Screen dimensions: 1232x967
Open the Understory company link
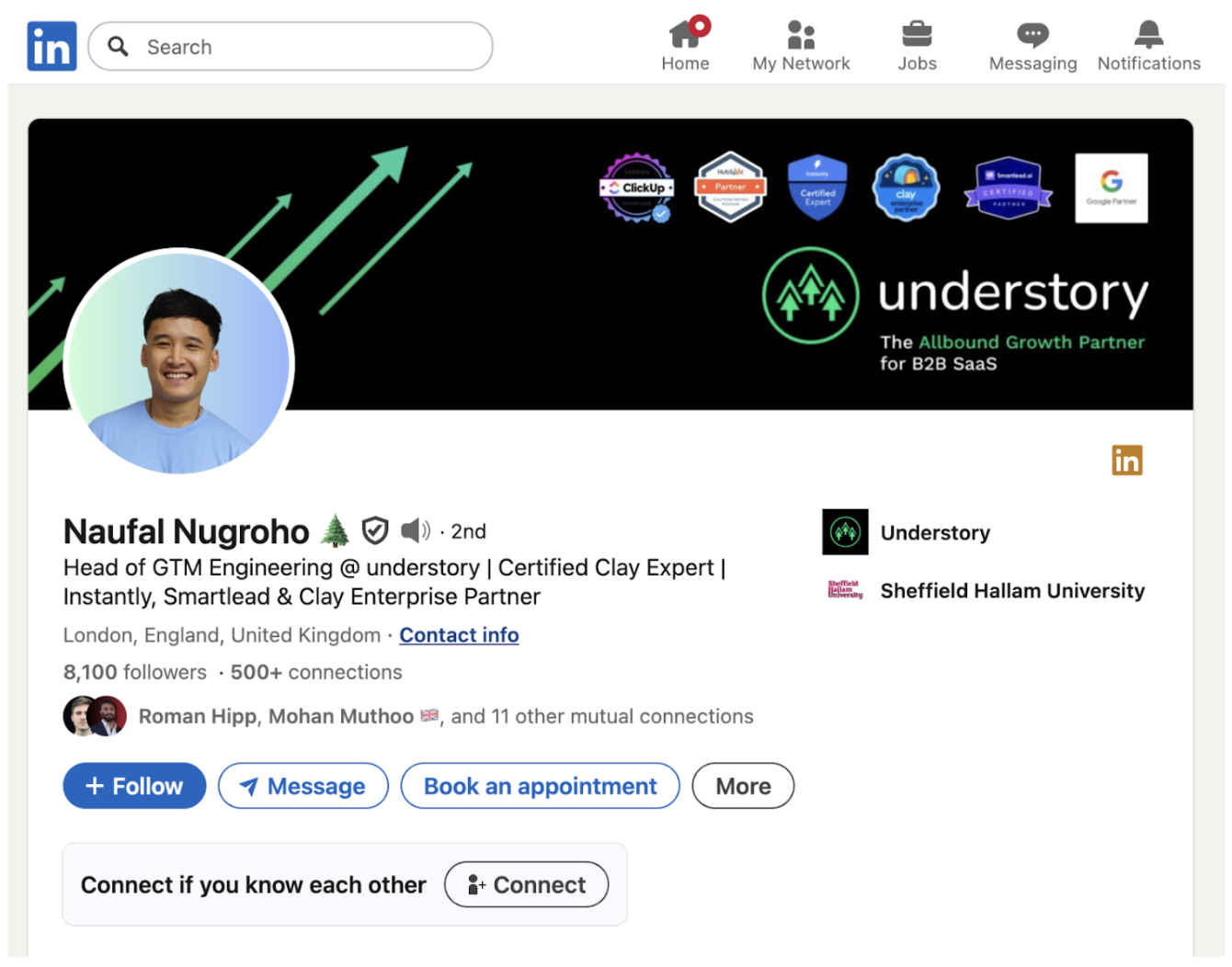tap(935, 532)
